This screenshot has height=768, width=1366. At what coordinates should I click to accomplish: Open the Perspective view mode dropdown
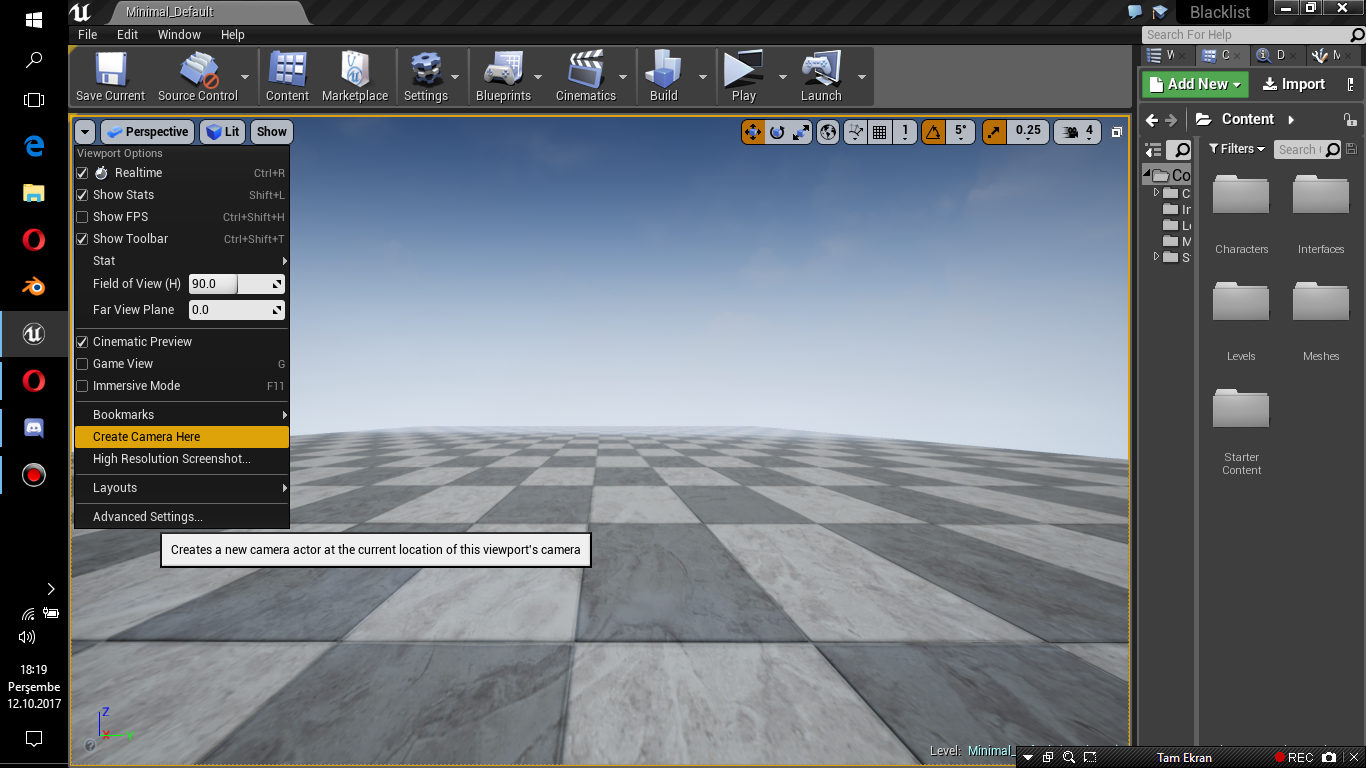[148, 132]
